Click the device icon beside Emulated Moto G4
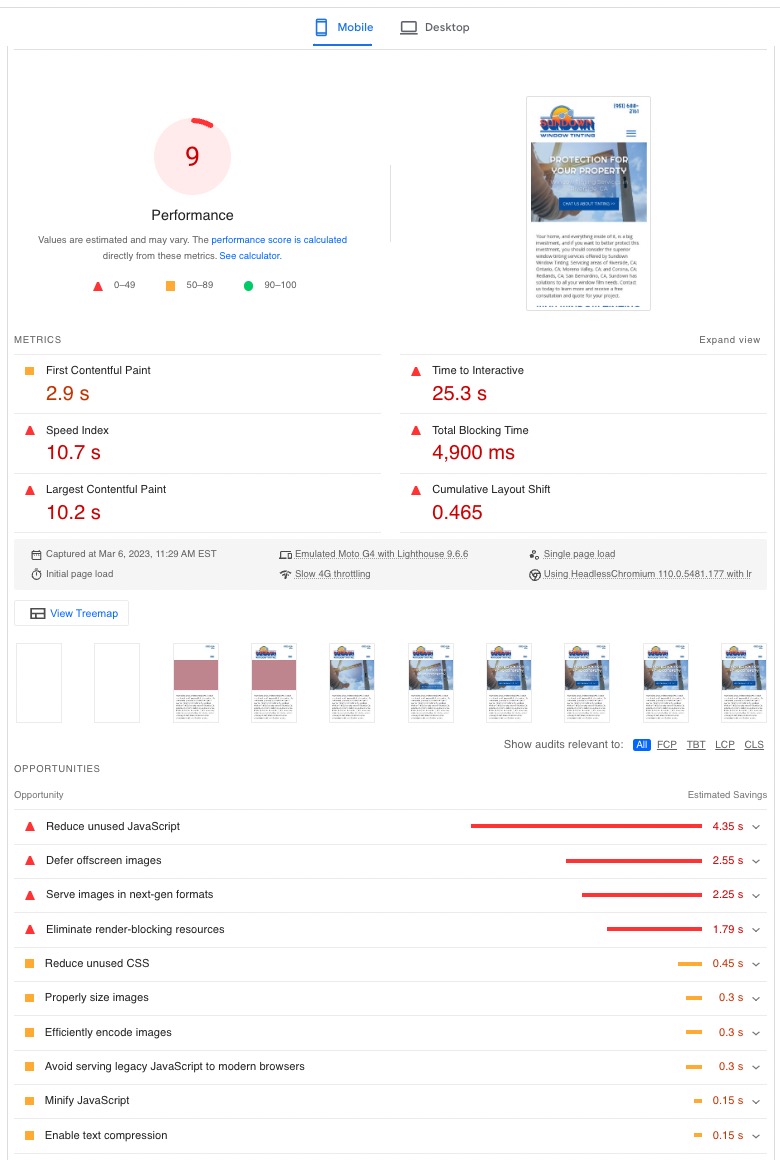This screenshot has height=1160, width=780. [x=285, y=554]
